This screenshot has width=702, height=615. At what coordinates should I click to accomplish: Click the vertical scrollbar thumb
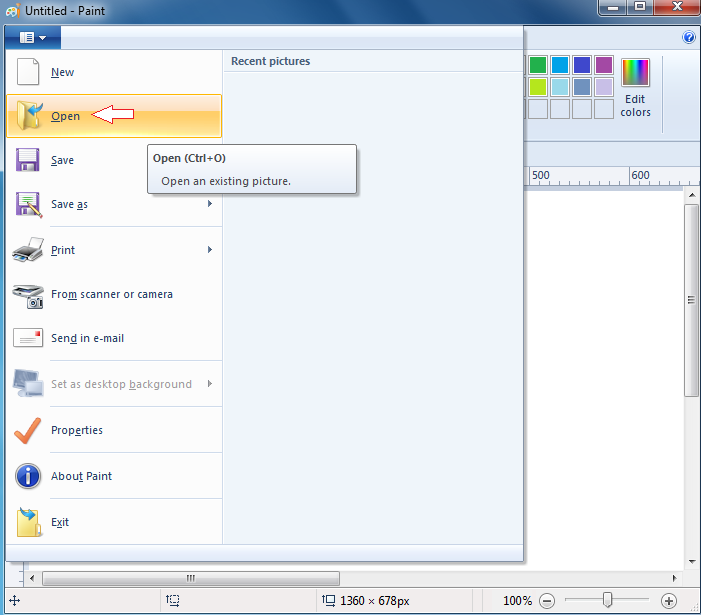[x=692, y=300]
